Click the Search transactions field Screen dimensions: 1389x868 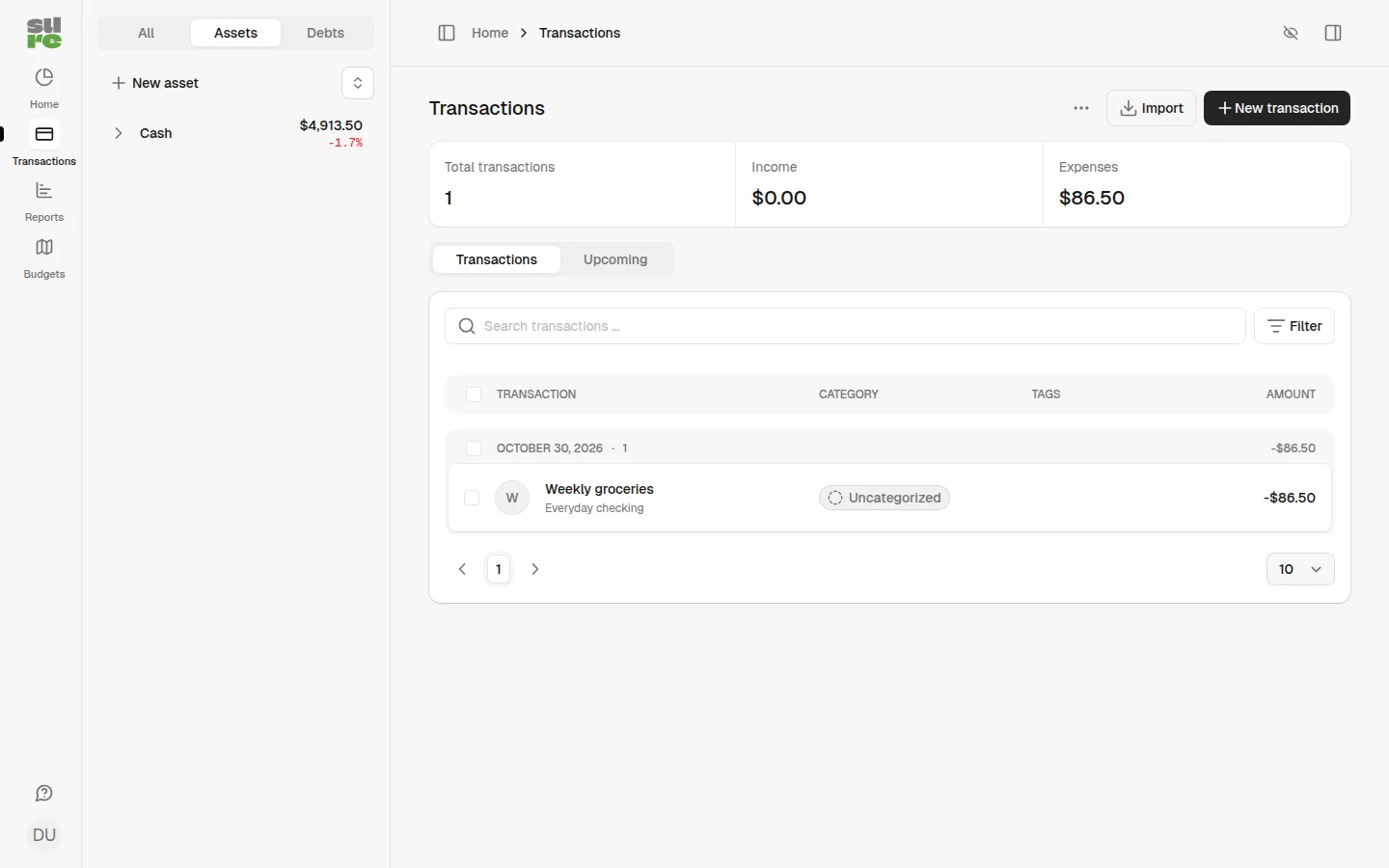coord(845,326)
